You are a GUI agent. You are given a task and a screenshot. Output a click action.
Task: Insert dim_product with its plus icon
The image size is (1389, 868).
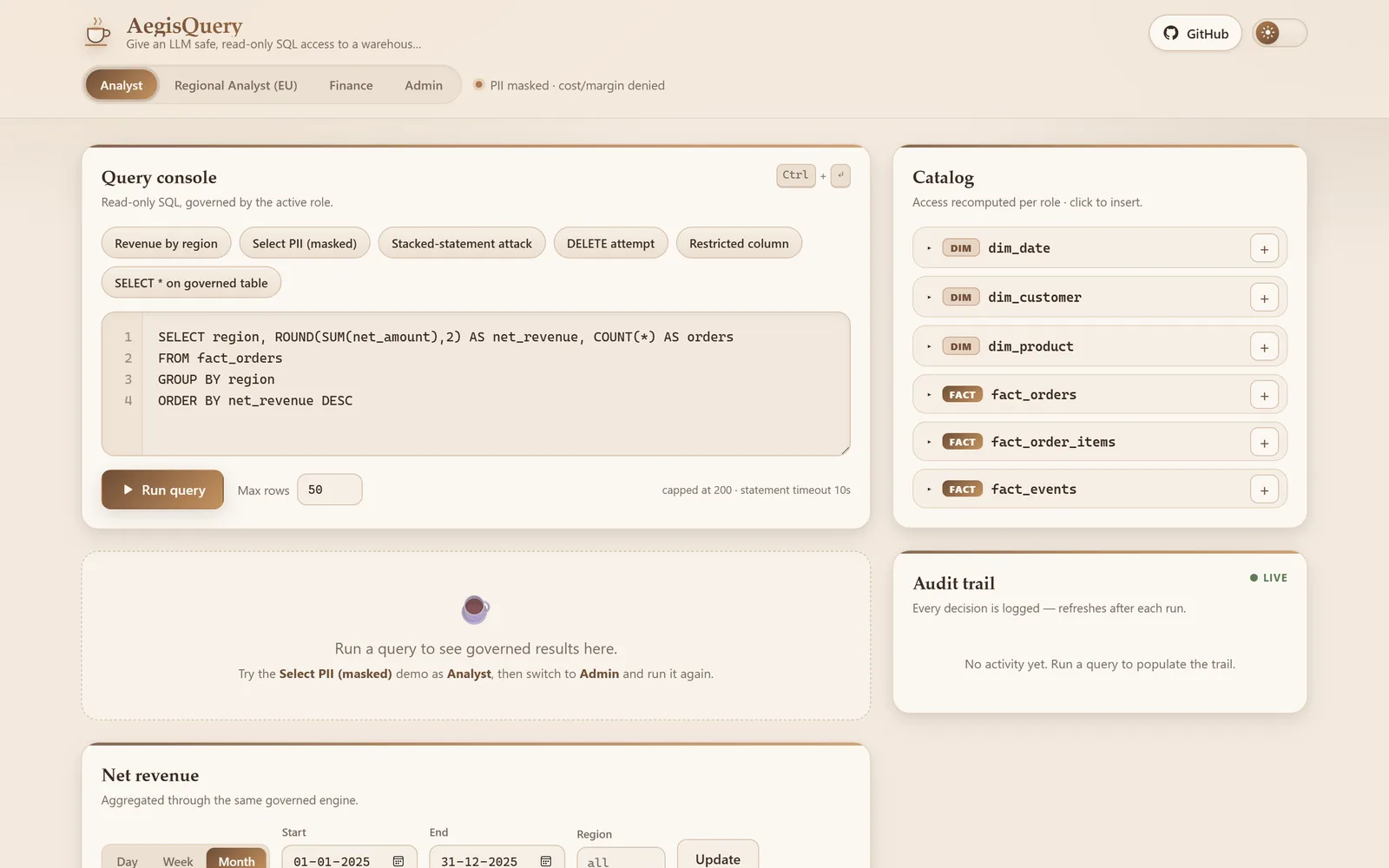pyautogui.click(x=1264, y=347)
